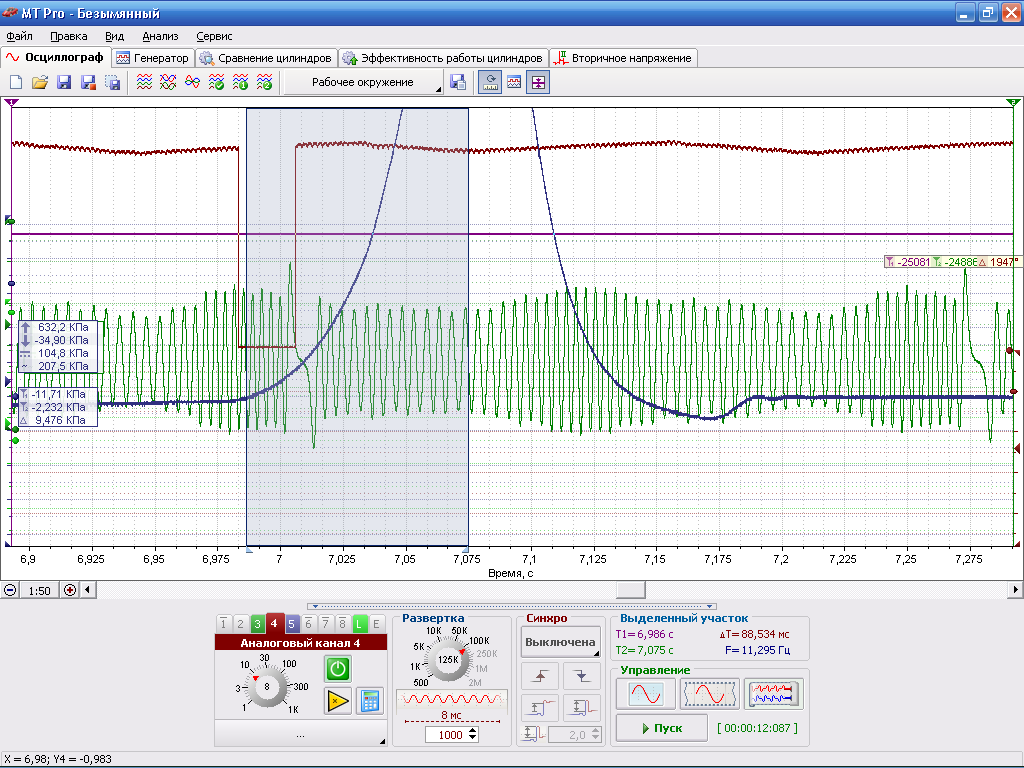Viewport: 1024px width, 768px height.
Task: Switch to the Генератор tab
Action: (153, 58)
